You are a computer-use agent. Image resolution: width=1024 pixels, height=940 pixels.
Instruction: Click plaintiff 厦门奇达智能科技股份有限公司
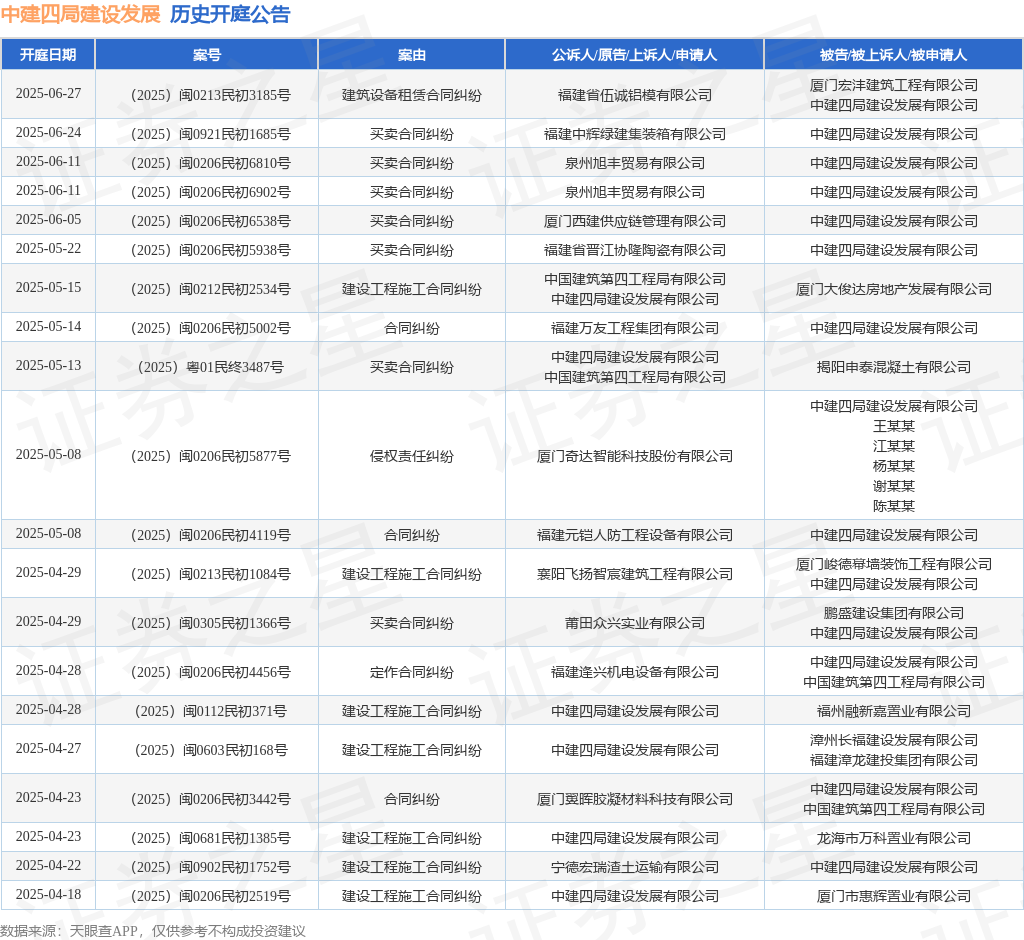coord(635,456)
